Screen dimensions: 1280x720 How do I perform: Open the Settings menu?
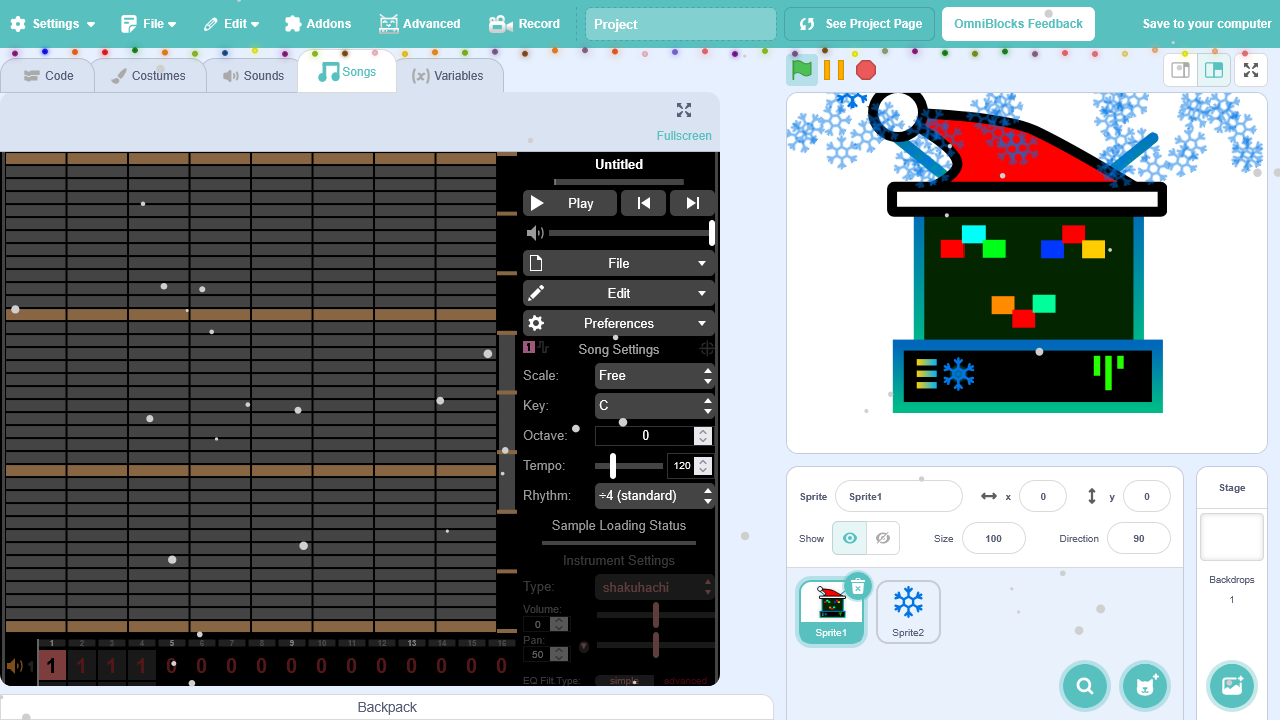(x=53, y=24)
